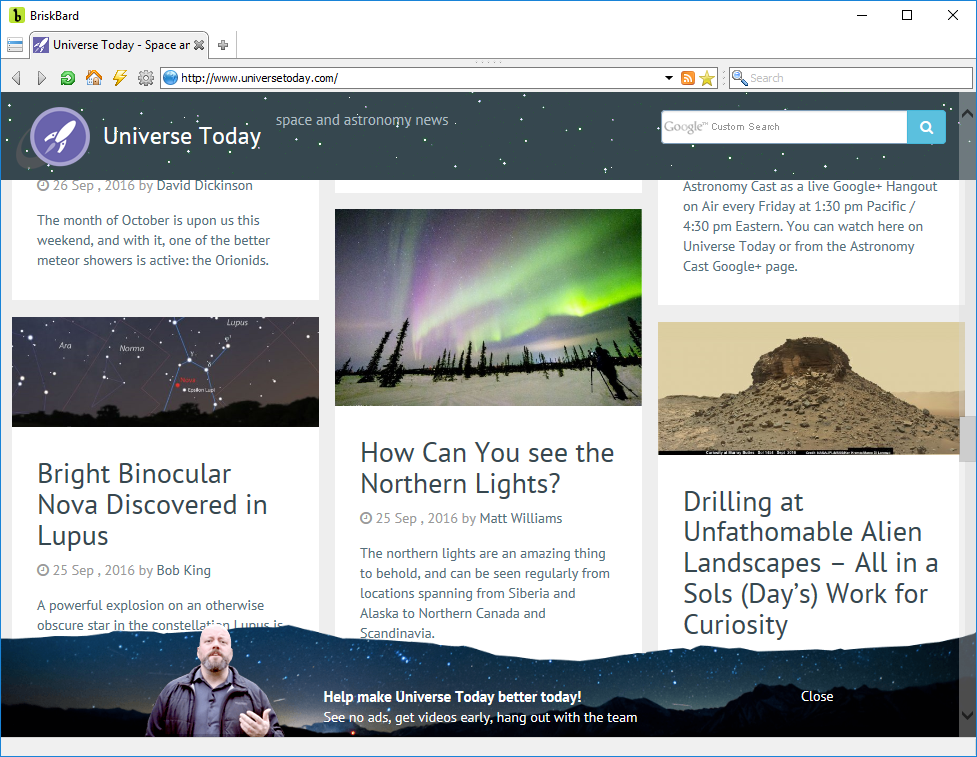The height and width of the screenshot is (757, 977).
Task: Click the Universe Today rocket logo
Action: point(60,136)
